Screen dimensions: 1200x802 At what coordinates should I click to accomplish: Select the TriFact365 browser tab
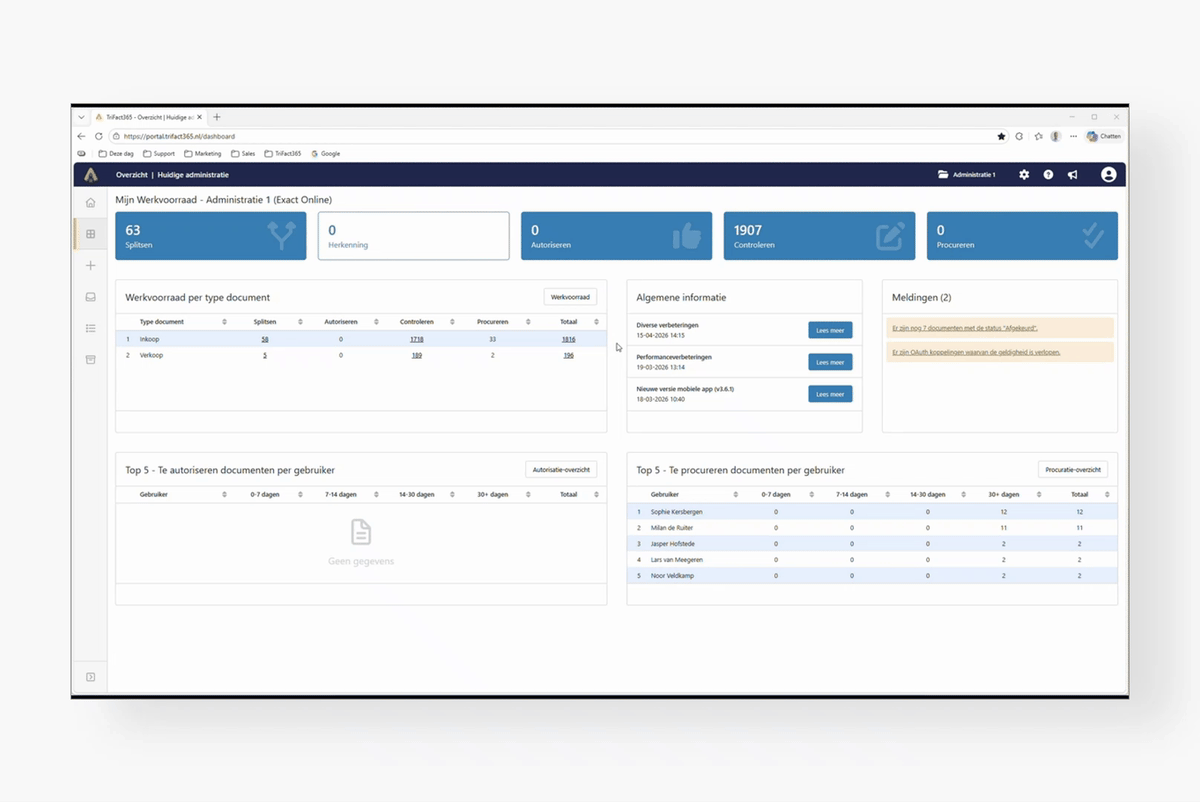click(145, 117)
